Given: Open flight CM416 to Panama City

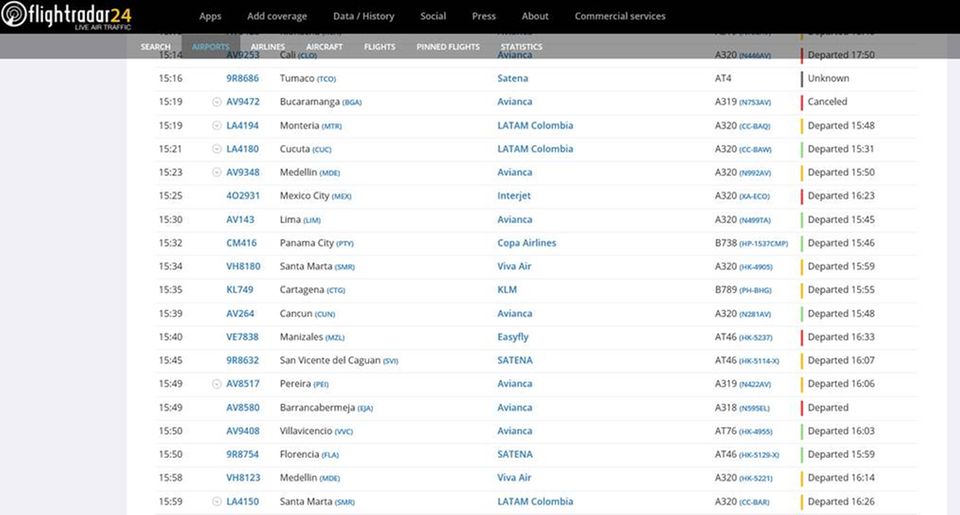Looking at the screenshot, I should [x=241, y=243].
